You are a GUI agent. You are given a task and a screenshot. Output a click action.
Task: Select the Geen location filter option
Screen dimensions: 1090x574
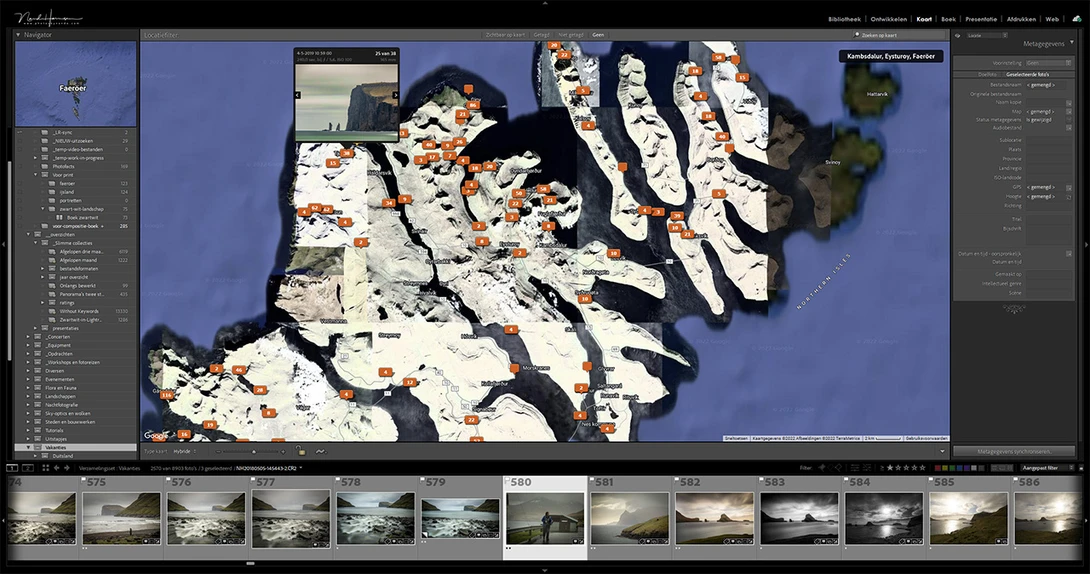coord(598,35)
